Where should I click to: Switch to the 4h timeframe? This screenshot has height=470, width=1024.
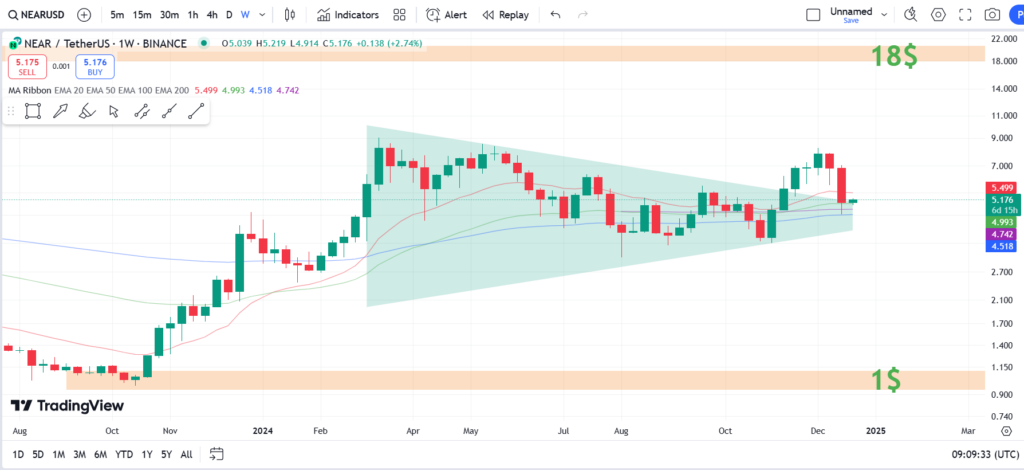tap(212, 15)
